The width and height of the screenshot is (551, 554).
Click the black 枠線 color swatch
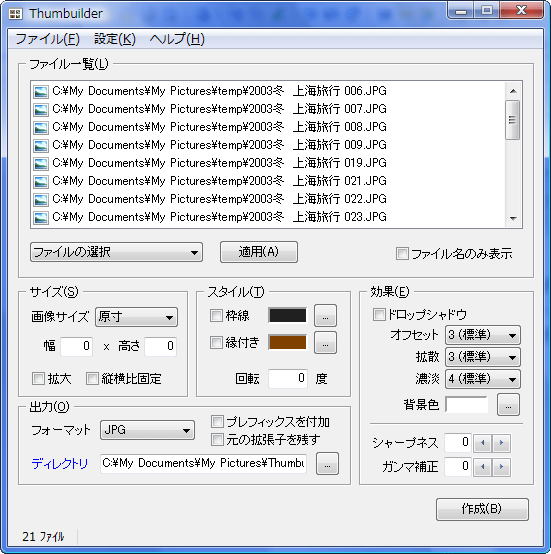click(288, 315)
